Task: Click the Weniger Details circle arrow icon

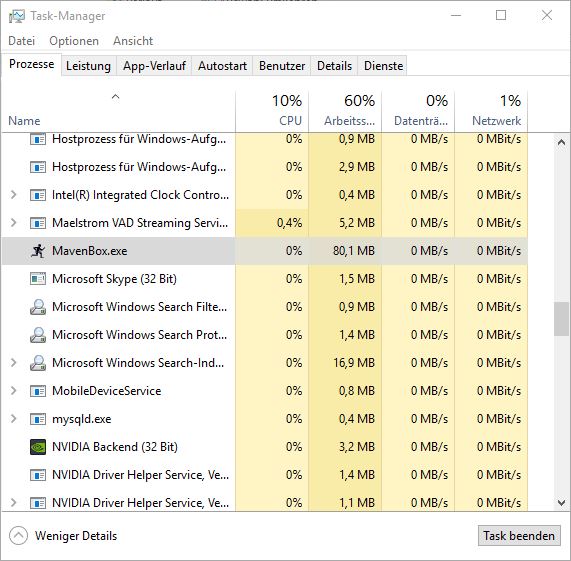Action: coord(18,536)
